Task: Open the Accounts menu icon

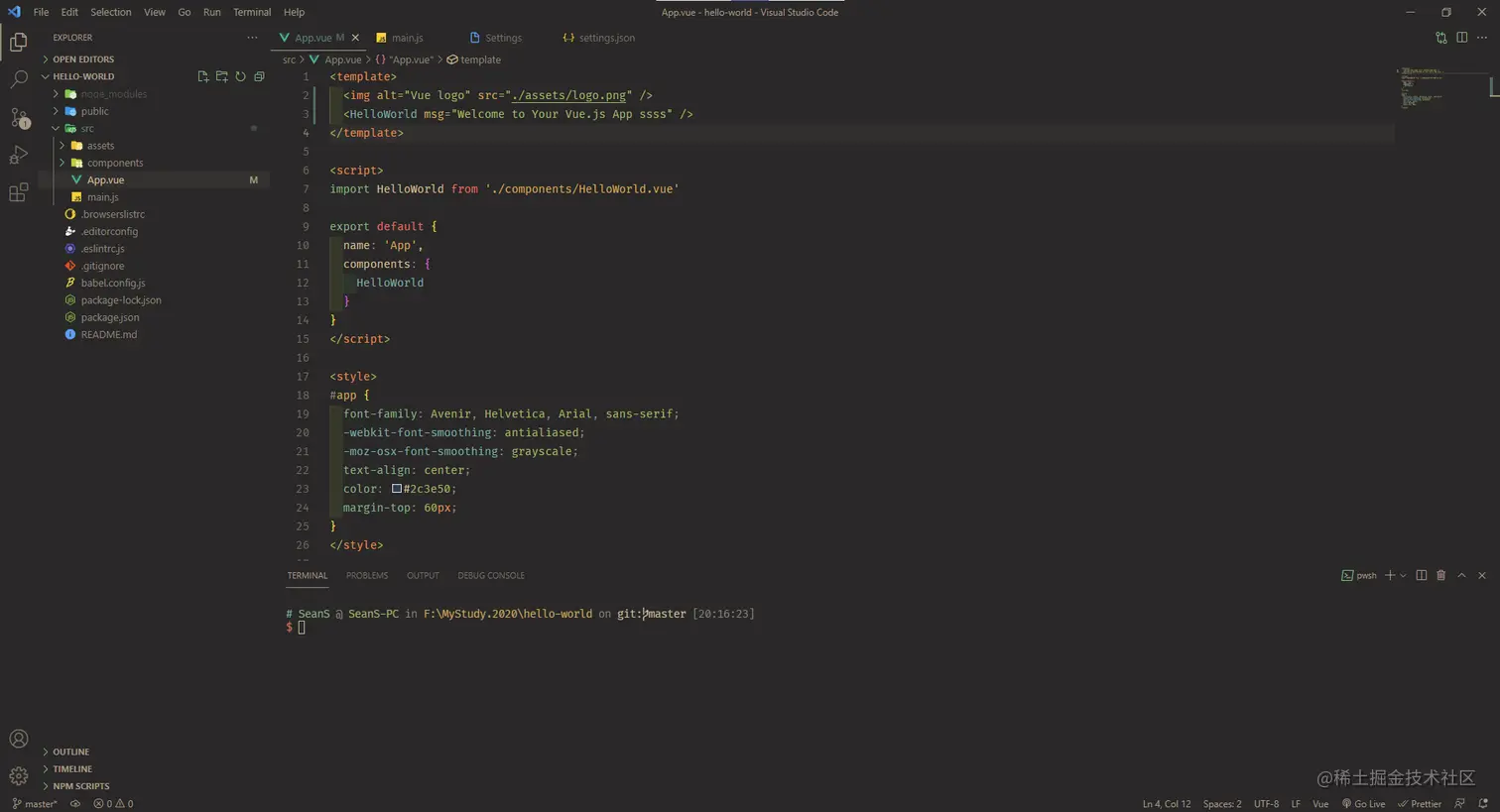Action: [18, 739]
